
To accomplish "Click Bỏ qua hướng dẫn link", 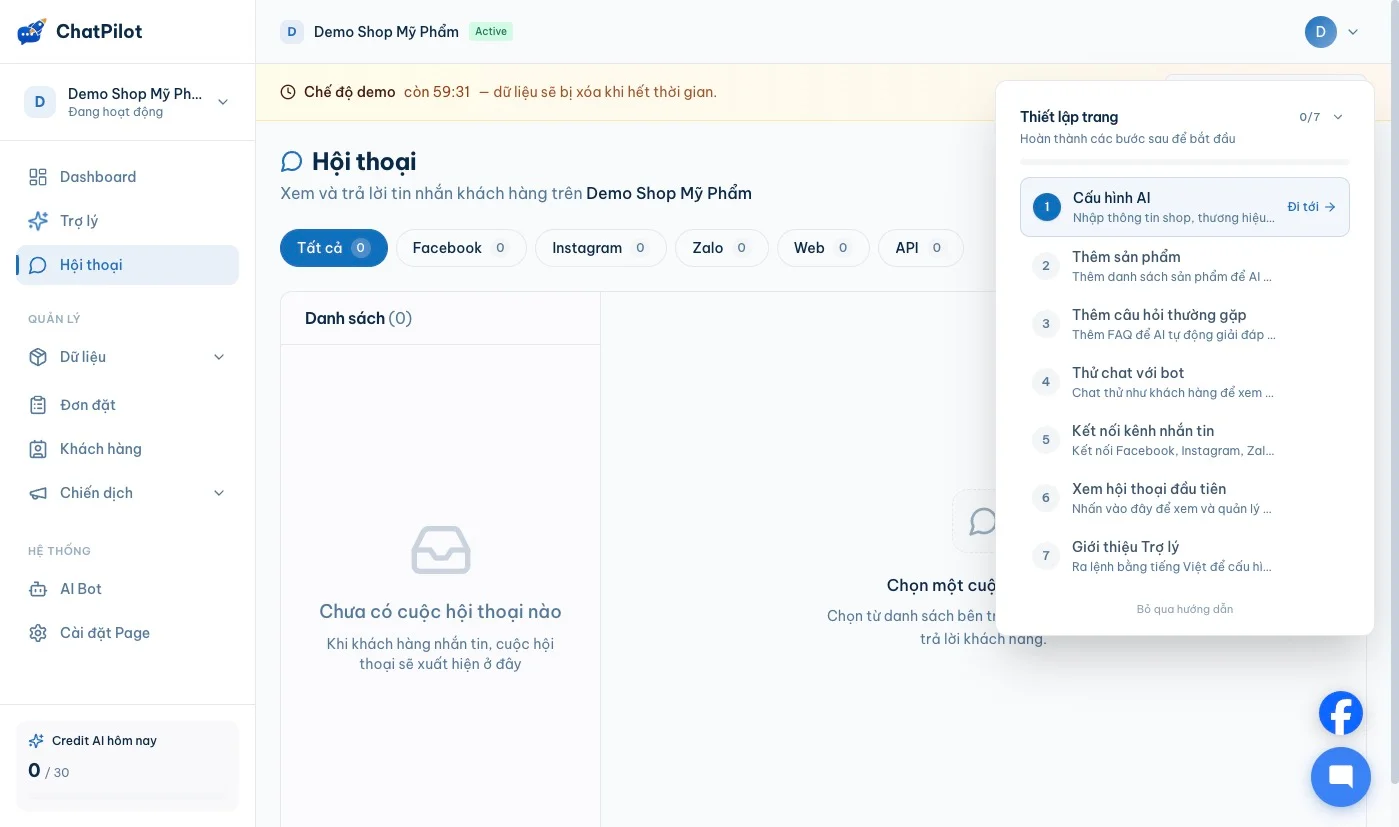I will 1185,609.
